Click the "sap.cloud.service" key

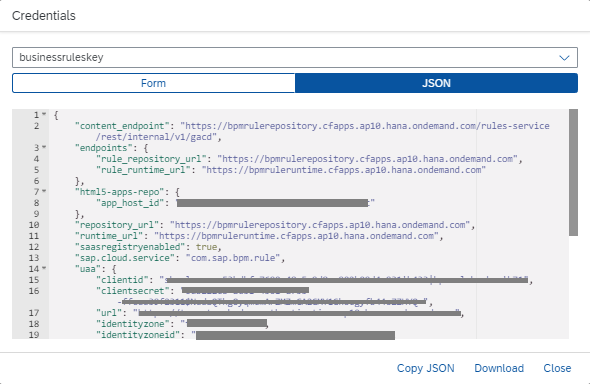coord(125,258)
